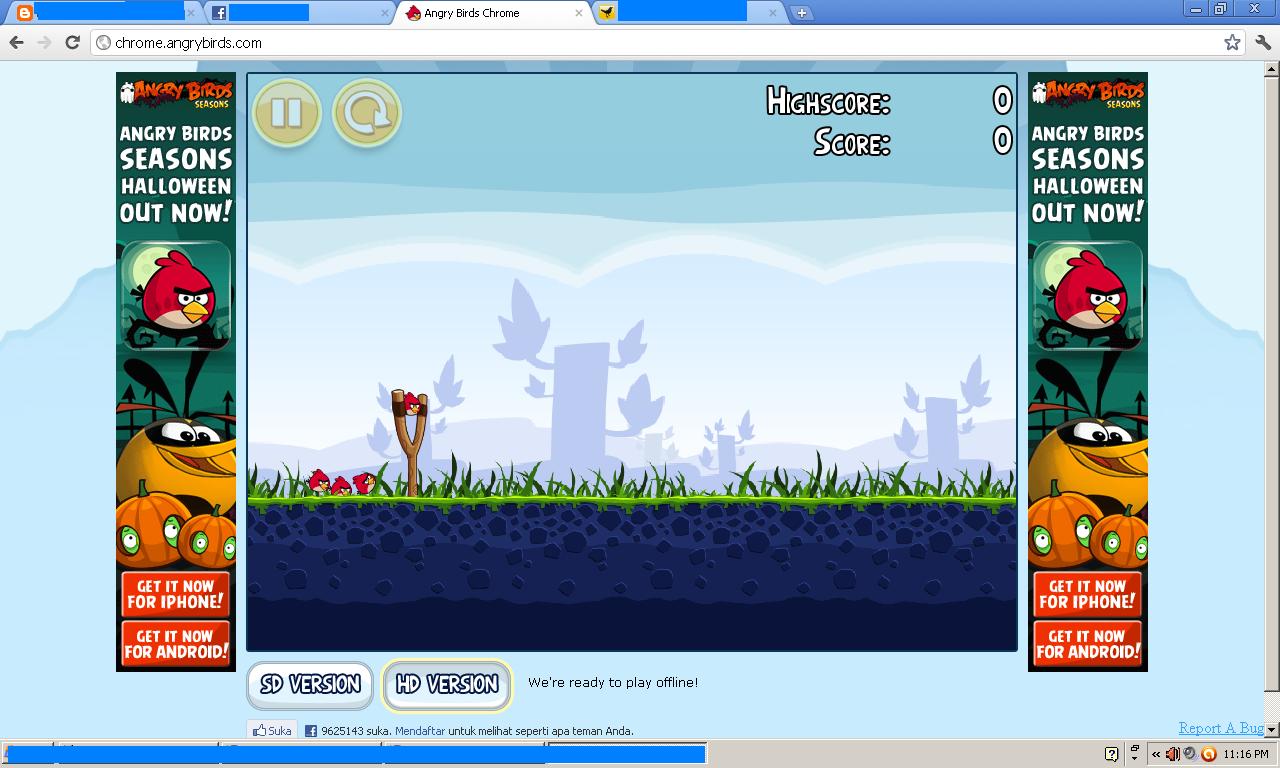Expand hidden system tray icons
This screenshot has width=1280, height=768.
coord(1156,754)
